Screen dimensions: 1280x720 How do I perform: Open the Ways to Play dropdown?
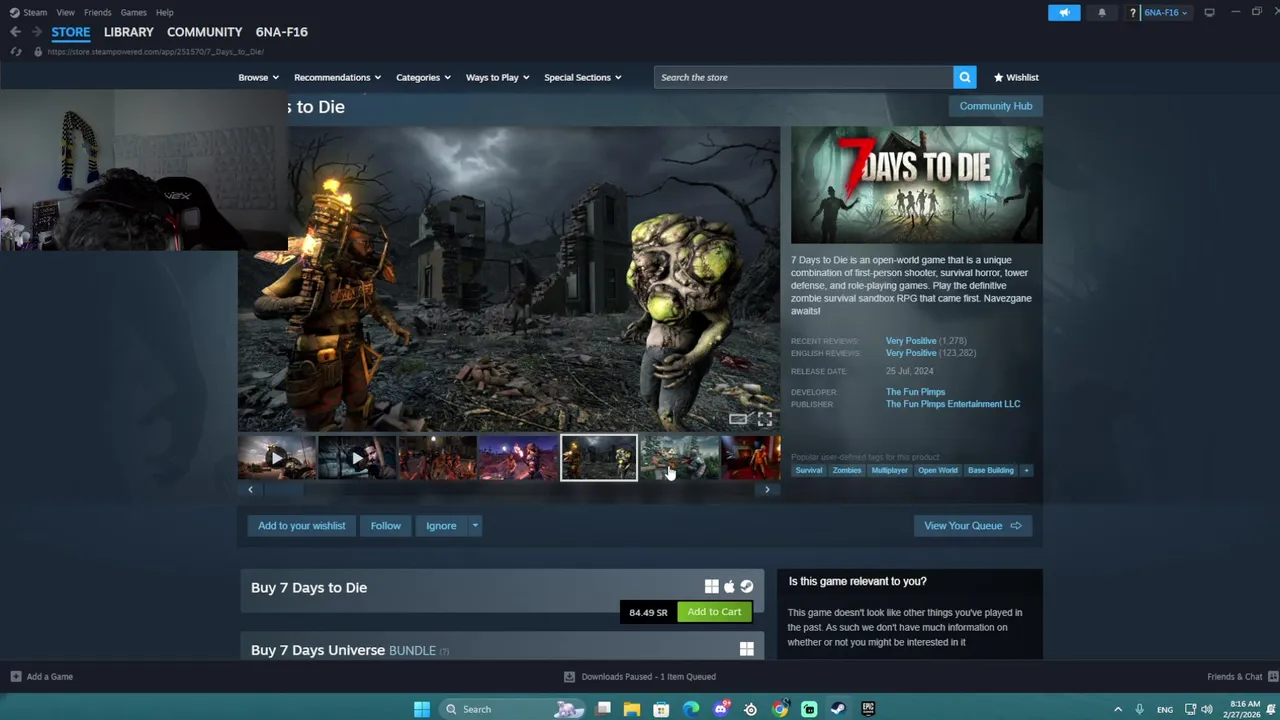(497, 77)
